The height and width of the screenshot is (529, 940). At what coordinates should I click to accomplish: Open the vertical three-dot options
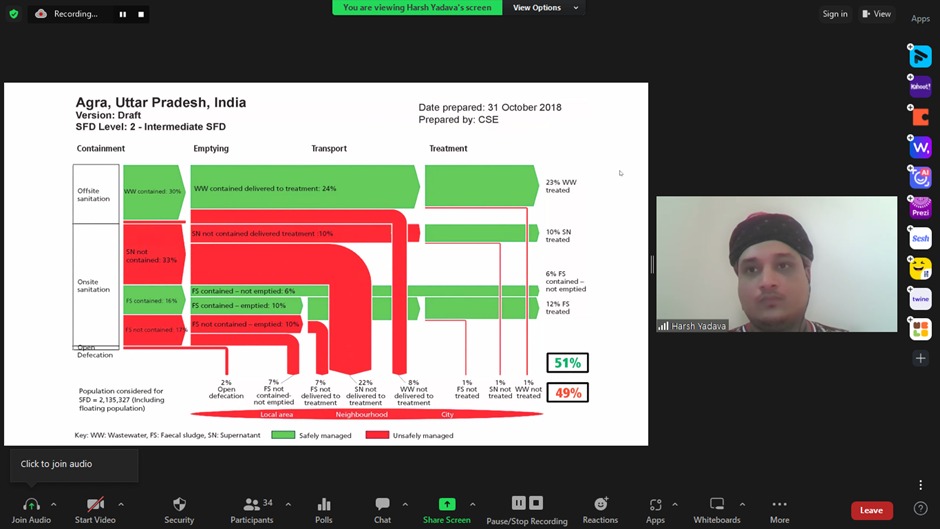click(x=921, y=485)
